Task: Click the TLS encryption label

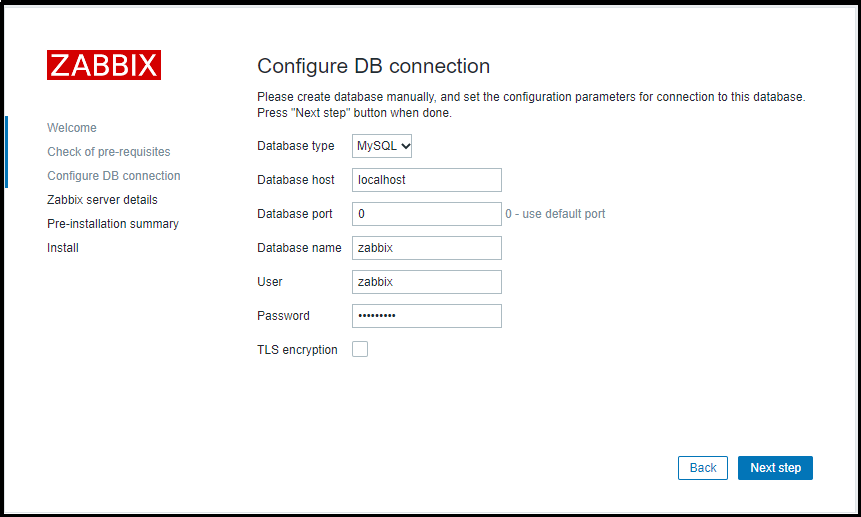Action: click(x=297, y=350)
